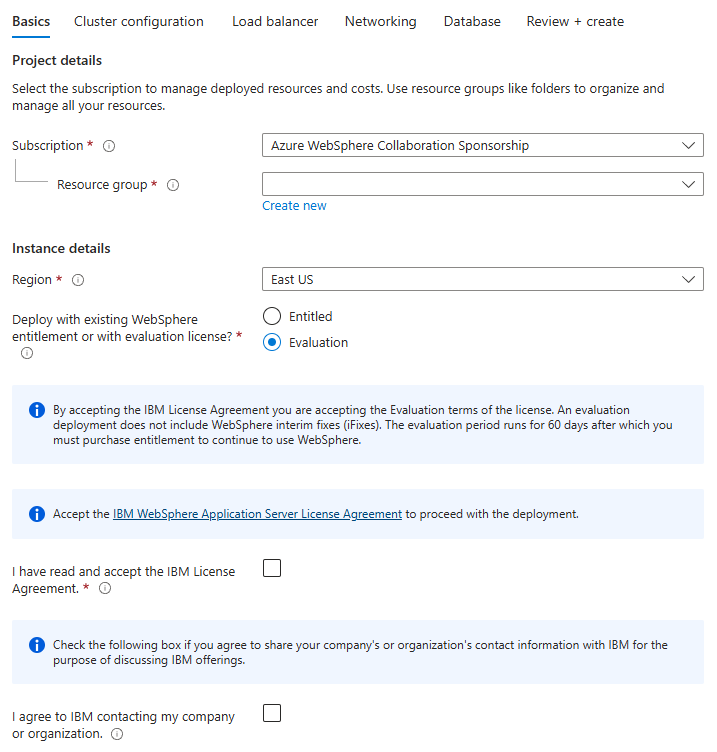Viewport: 717px width, 752px height.
Task: Open IBM WebSphere Application Server License Agreement link
Action: tap(257, 514)
